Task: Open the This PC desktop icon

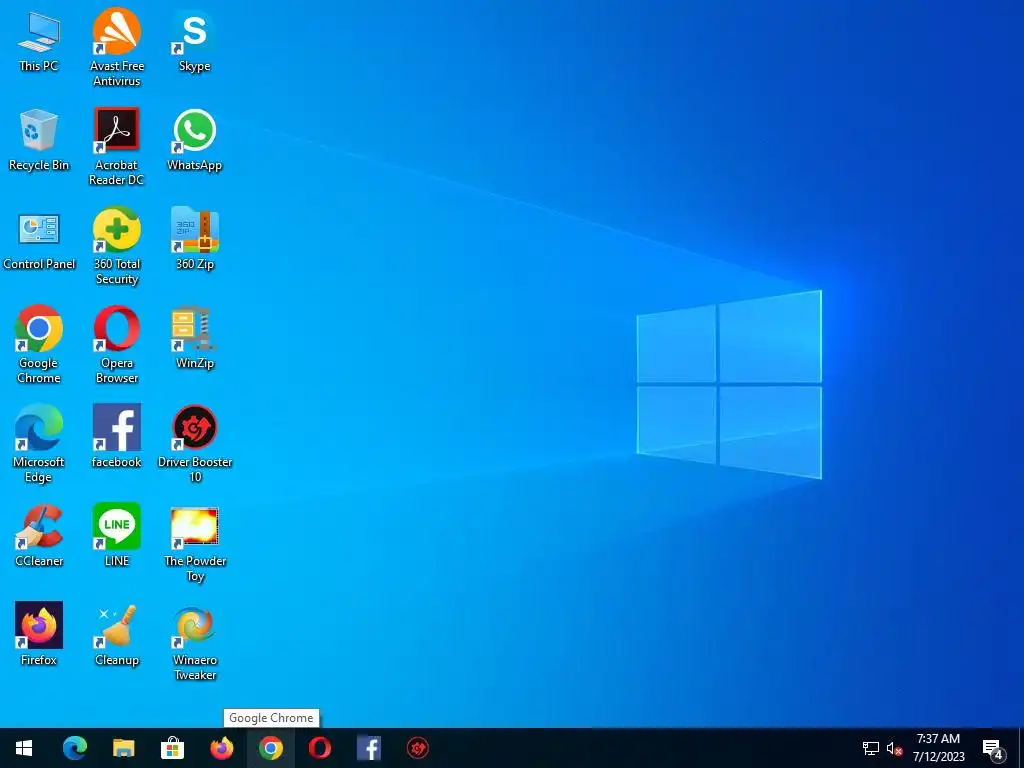Action: 39,41
